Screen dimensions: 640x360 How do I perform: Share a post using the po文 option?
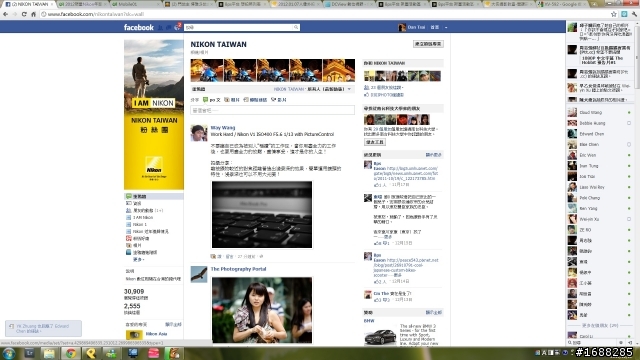pos(212,100)
